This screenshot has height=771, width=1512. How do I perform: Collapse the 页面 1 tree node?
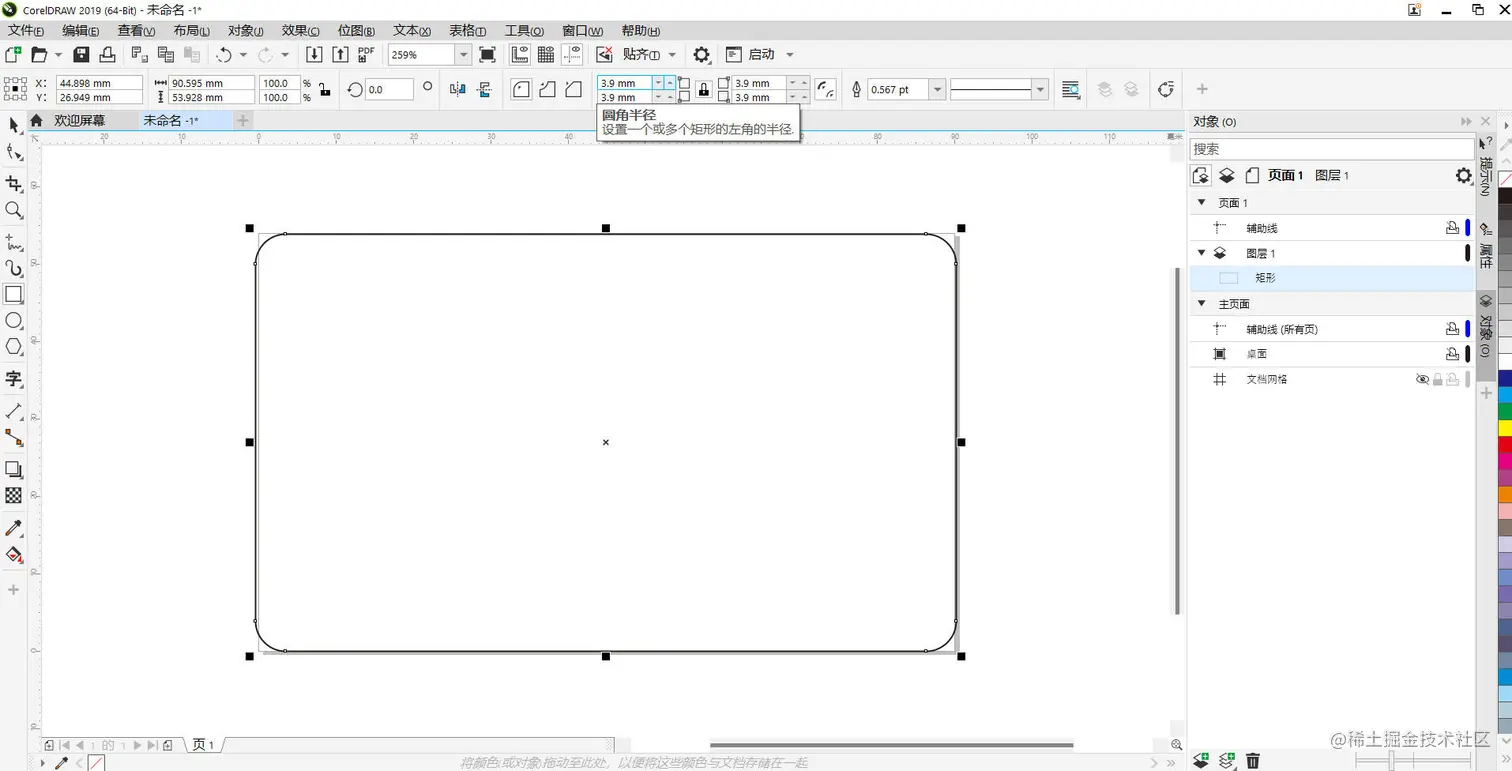1202,203
